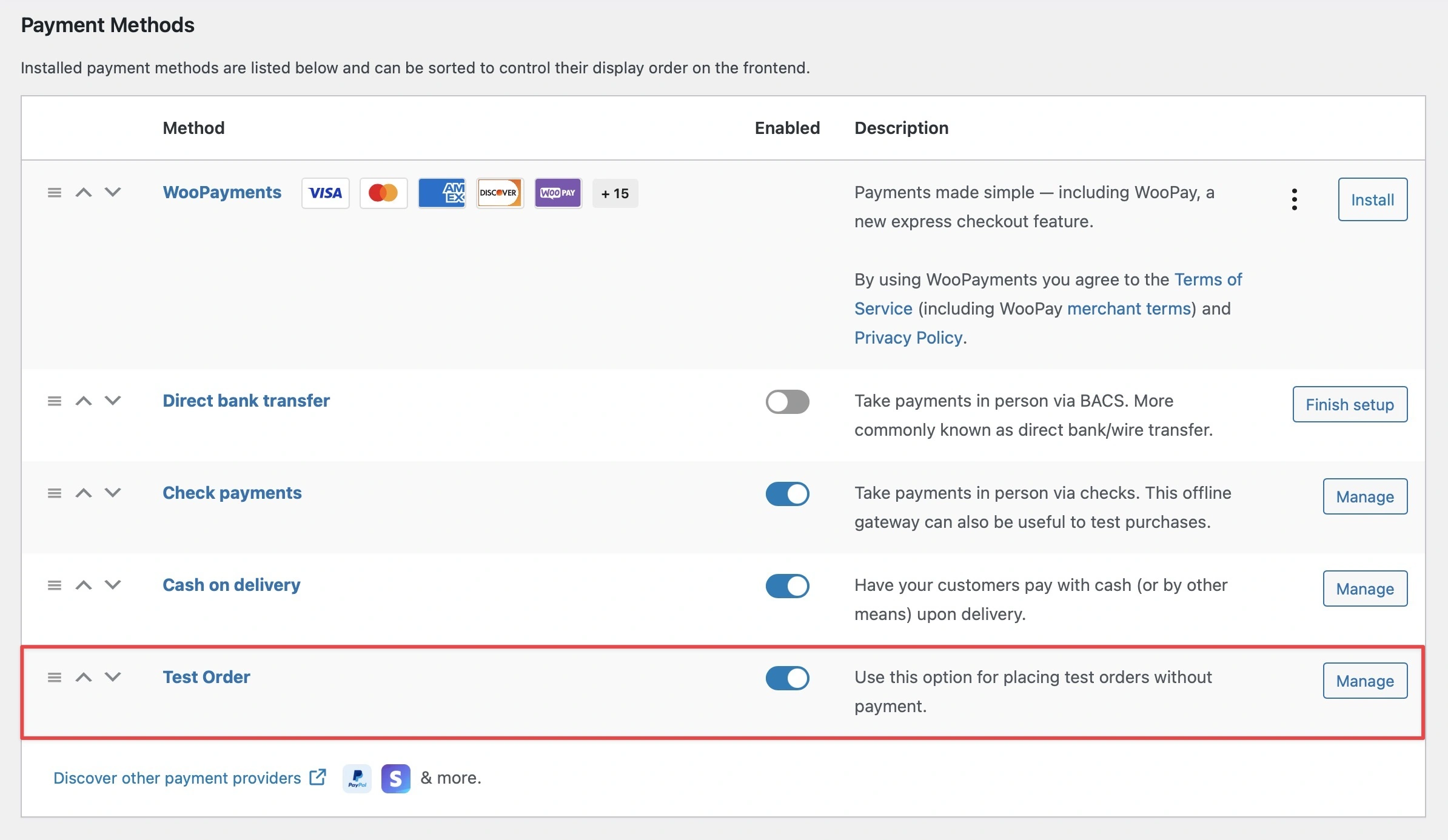Grab Test Order drag handle
Image resolution: width=1448 pixels, height=840 pixels.
[55, 678]
